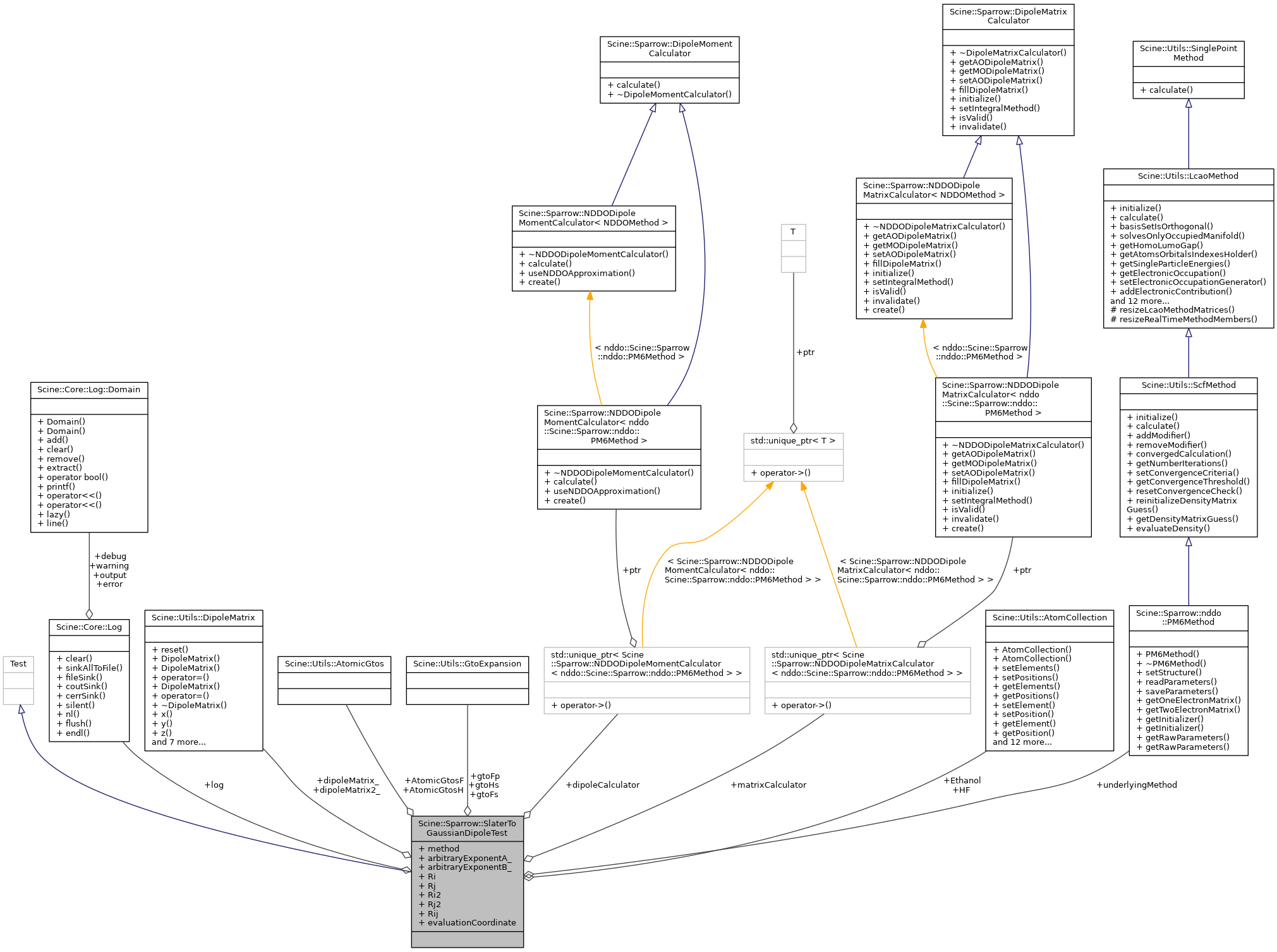Image resolution: width=1277 pixels, height=952 pixels.
Task: Select + arbitraryExponentA_ member text
Action: pos(464,858)
